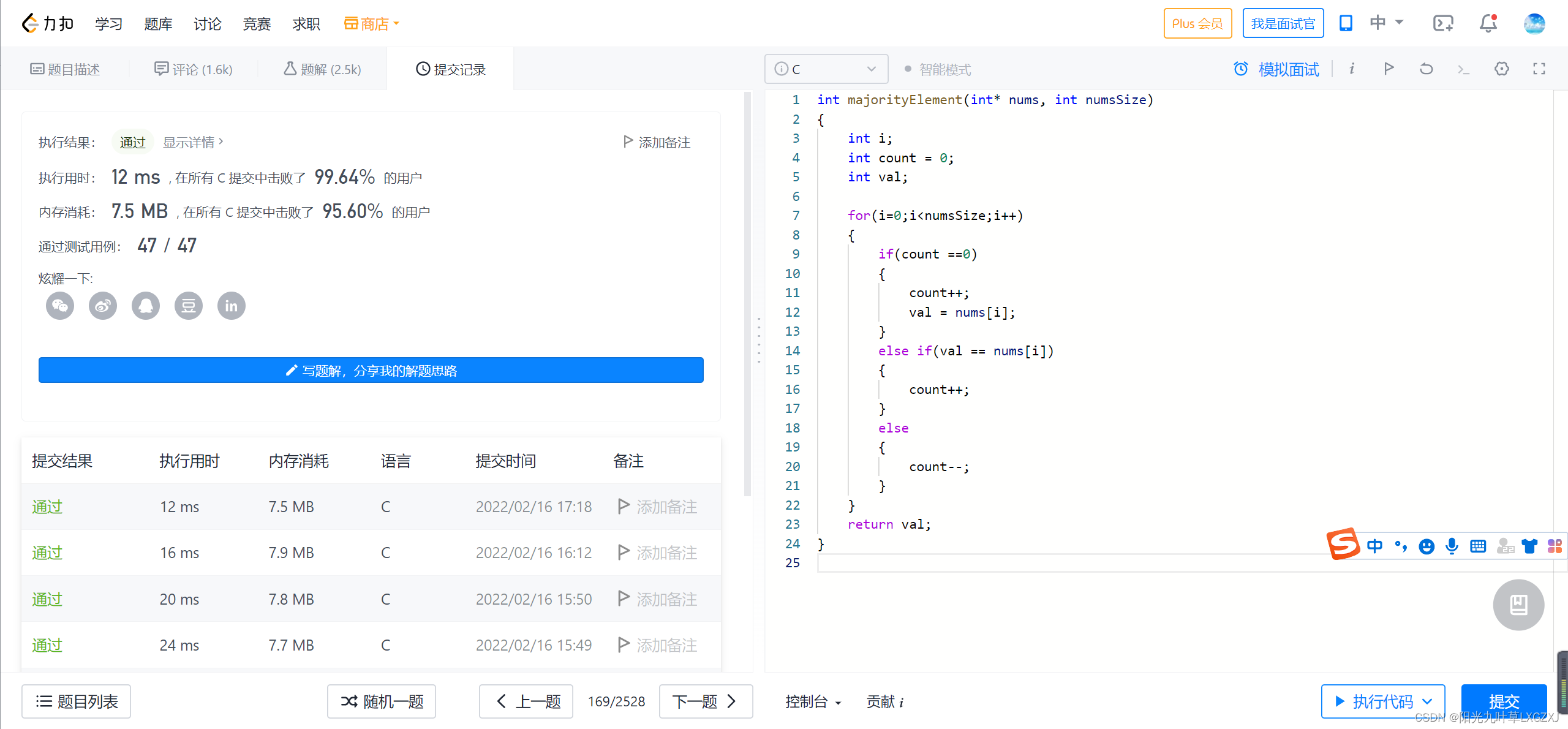Share result to WeChat

pos(60,306)
